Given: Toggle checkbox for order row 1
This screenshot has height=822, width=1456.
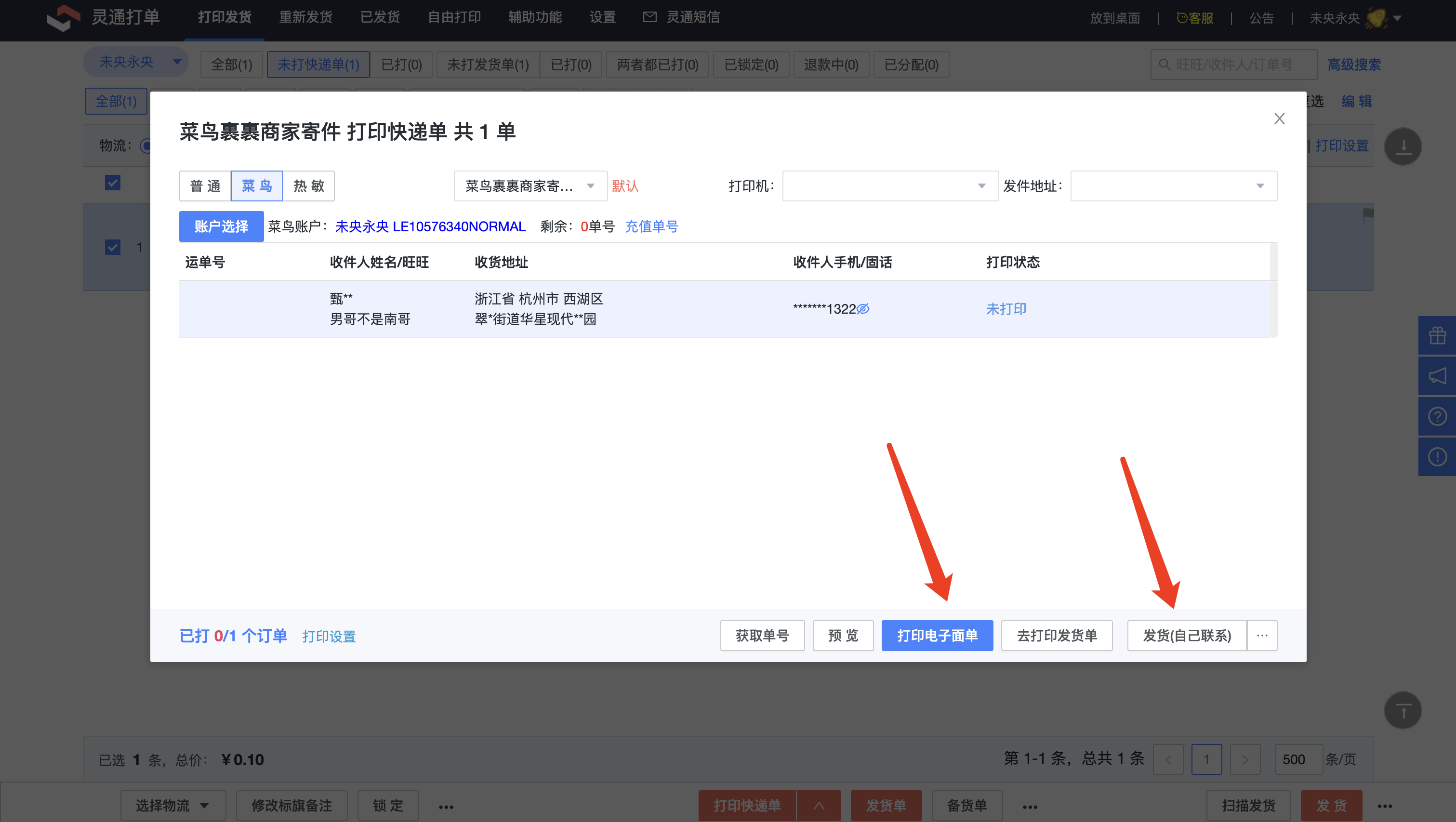Looking at the screenshot, I should (112, 247).
